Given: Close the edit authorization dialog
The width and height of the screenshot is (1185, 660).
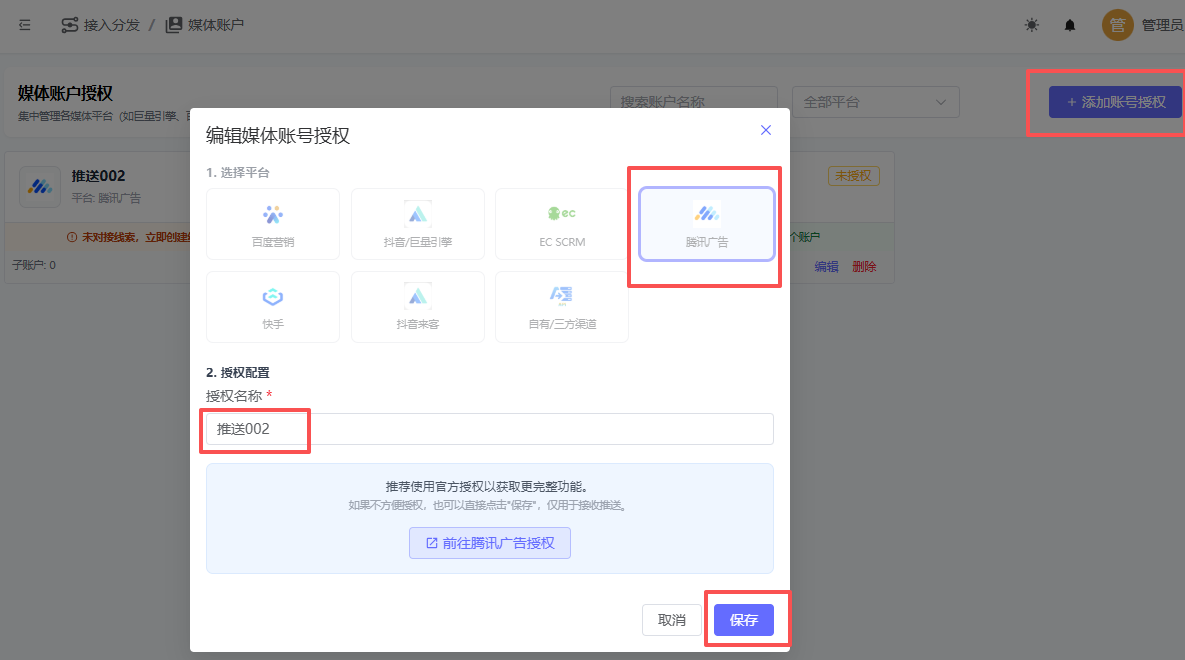Looking at the screenshot, I should click(766, 130).
